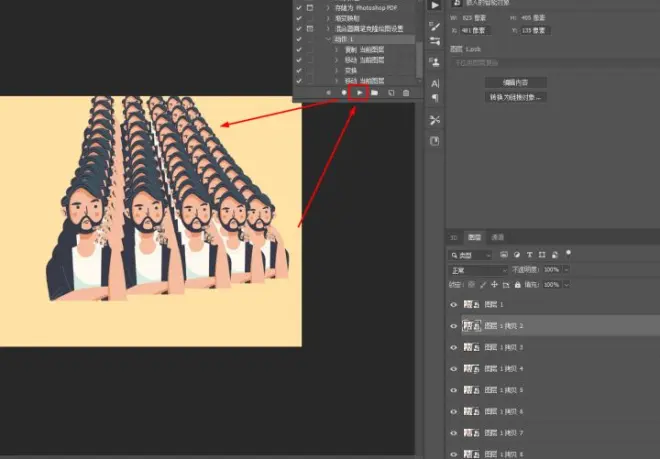Open the blend mode 正常 dropdown

(478, 270)
